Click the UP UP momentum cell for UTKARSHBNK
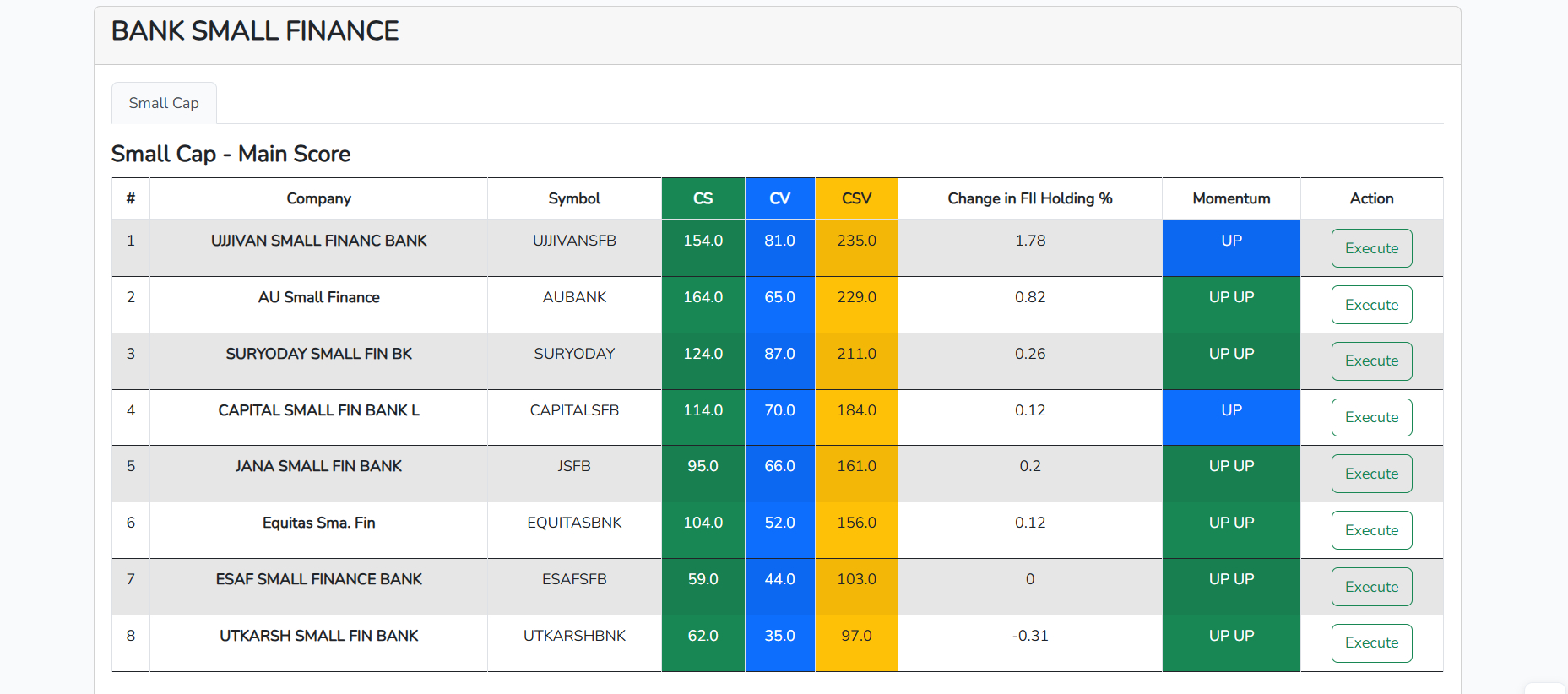 (1231, 643)
